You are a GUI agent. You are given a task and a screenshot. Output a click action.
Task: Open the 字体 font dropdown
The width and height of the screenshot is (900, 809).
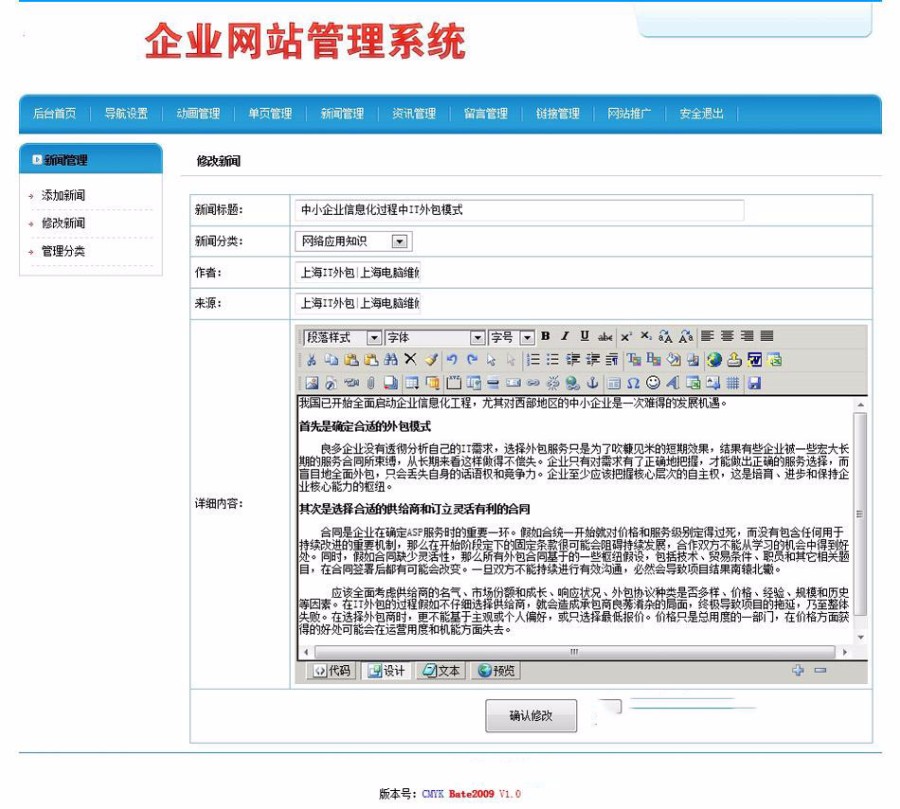435,338
